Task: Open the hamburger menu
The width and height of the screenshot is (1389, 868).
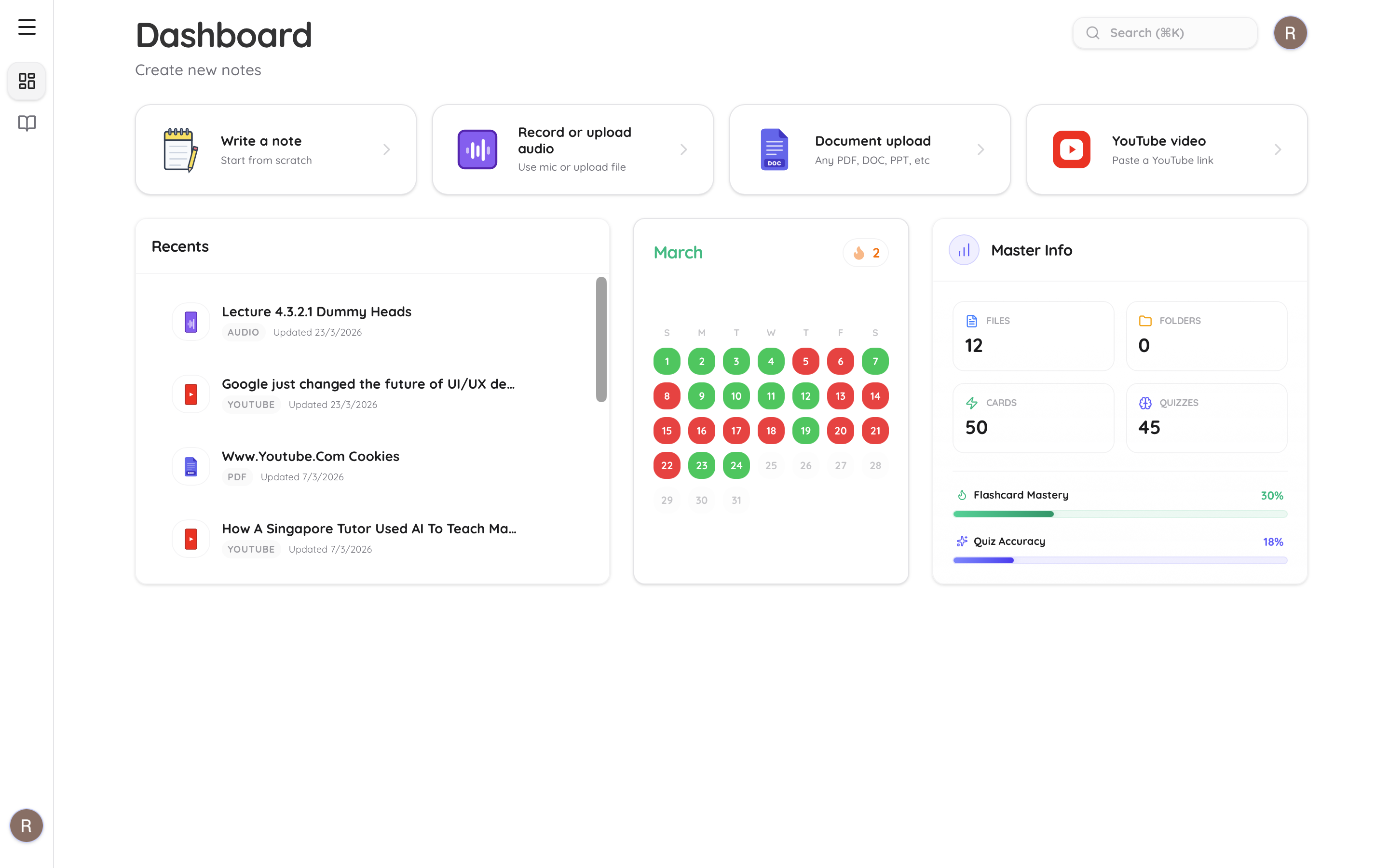Action: click(x=27, y=27)
